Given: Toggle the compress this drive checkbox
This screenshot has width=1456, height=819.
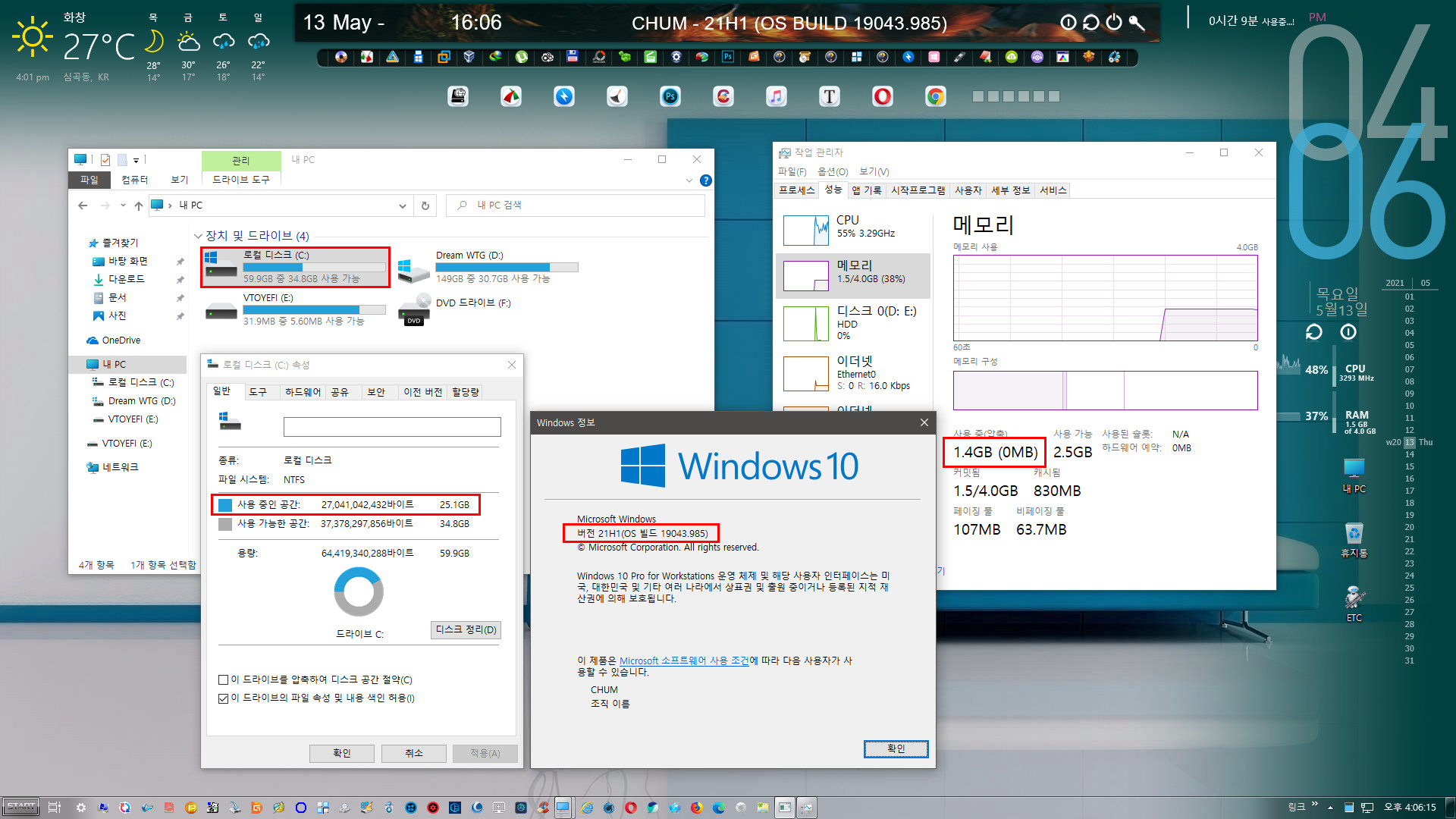Looking at the screenshot, I should point(224,679).
